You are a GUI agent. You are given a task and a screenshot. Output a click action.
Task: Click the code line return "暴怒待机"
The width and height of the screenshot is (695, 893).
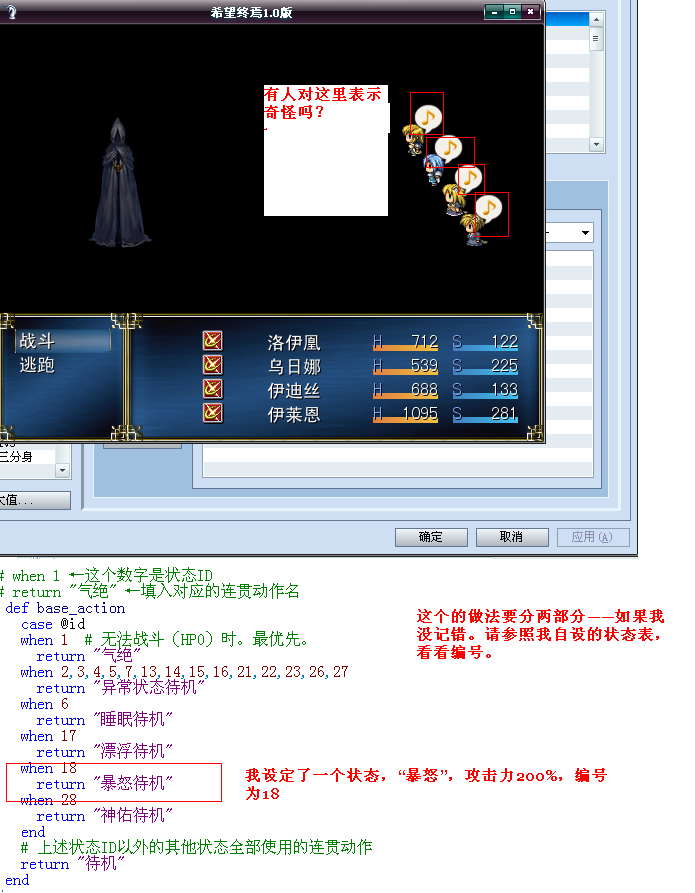[104, 784]
